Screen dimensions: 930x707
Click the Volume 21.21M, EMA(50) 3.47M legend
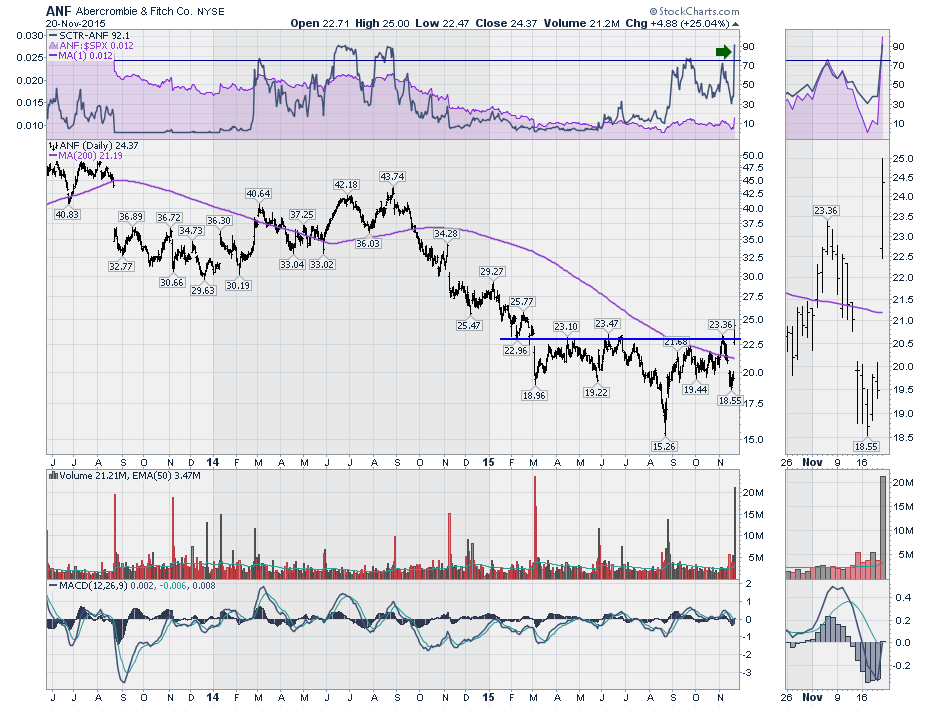point(125,476)
